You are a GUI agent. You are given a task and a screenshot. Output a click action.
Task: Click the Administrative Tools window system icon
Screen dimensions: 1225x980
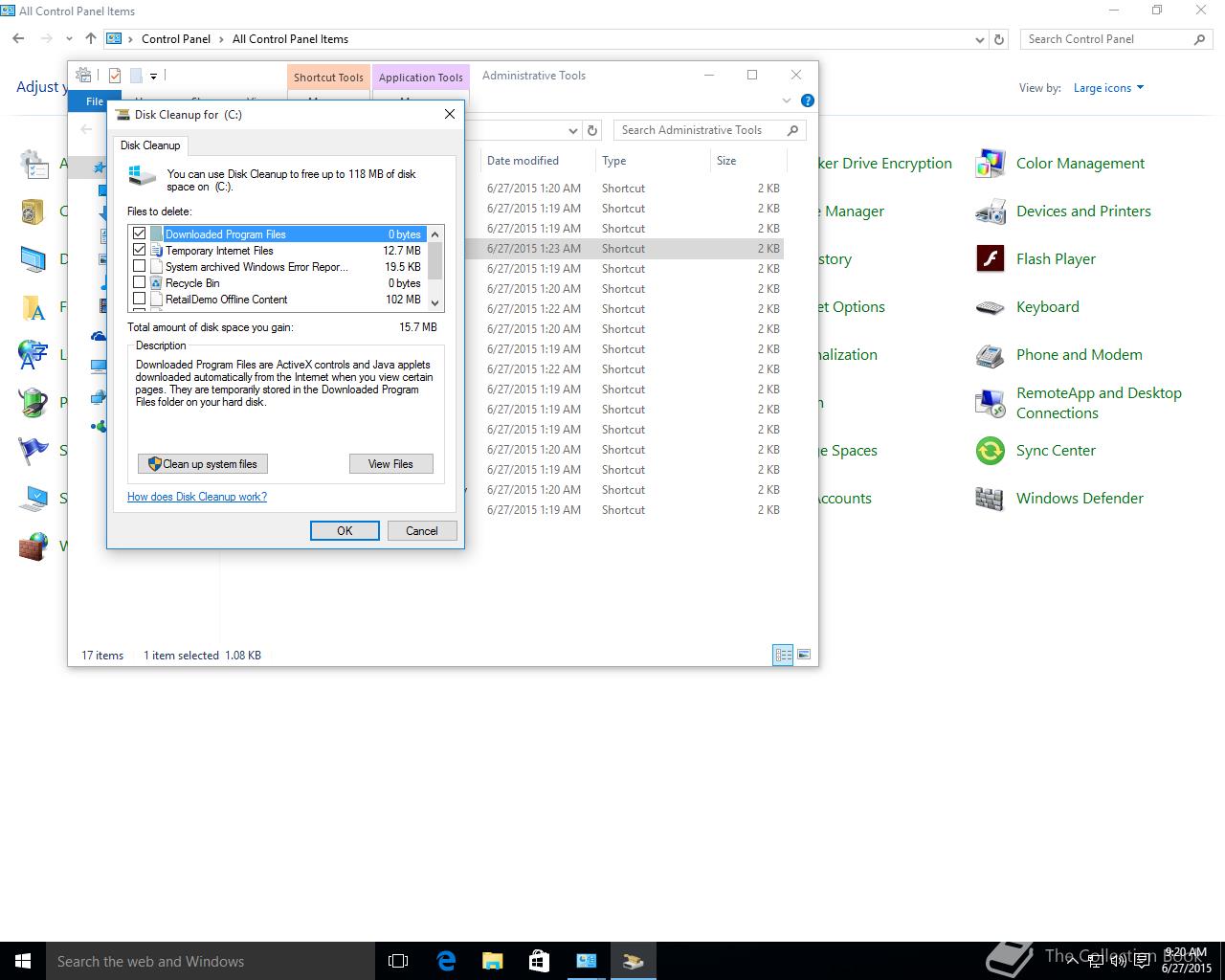(84, 75)
